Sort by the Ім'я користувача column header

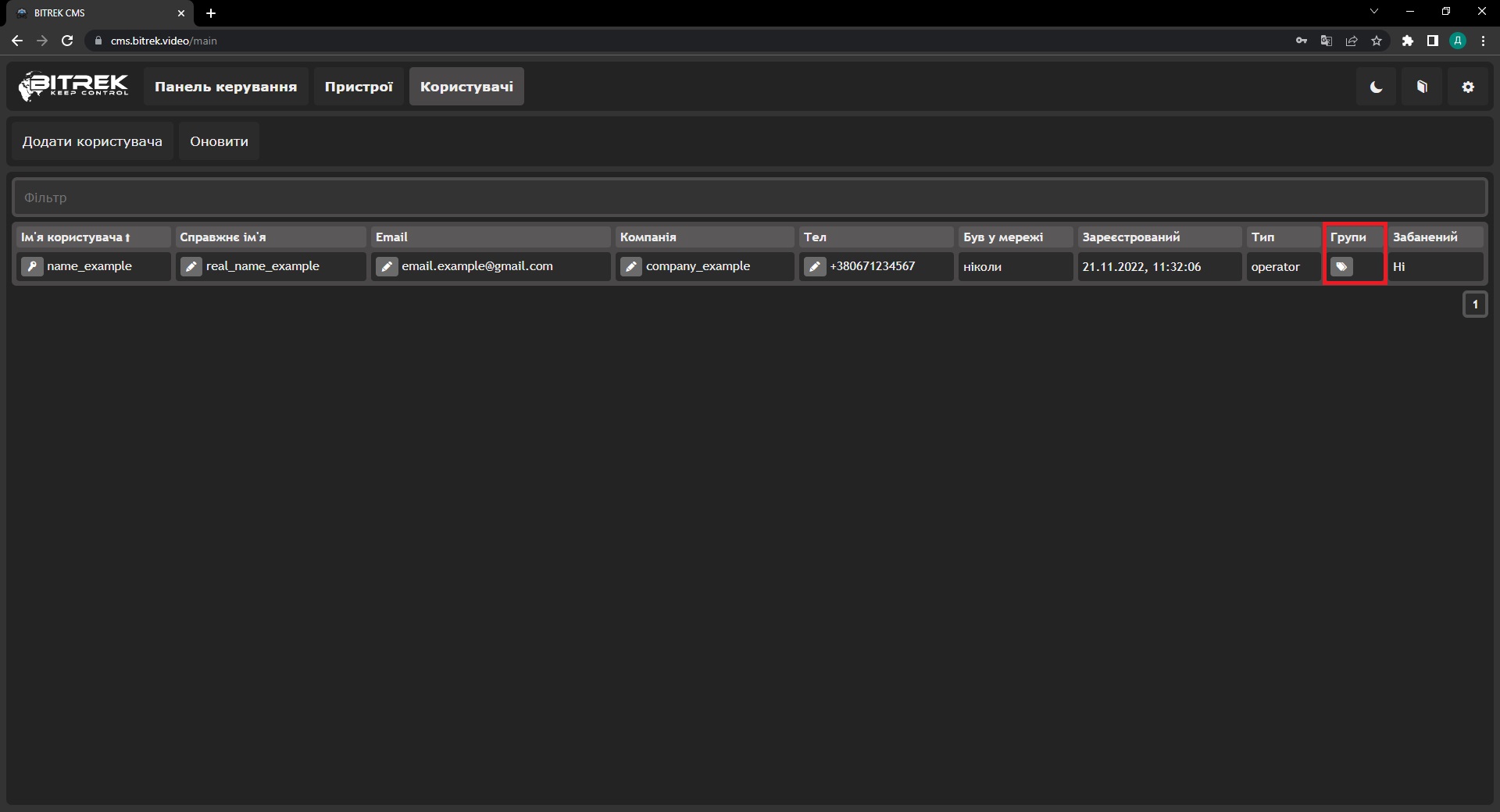(x=76, y=237)
